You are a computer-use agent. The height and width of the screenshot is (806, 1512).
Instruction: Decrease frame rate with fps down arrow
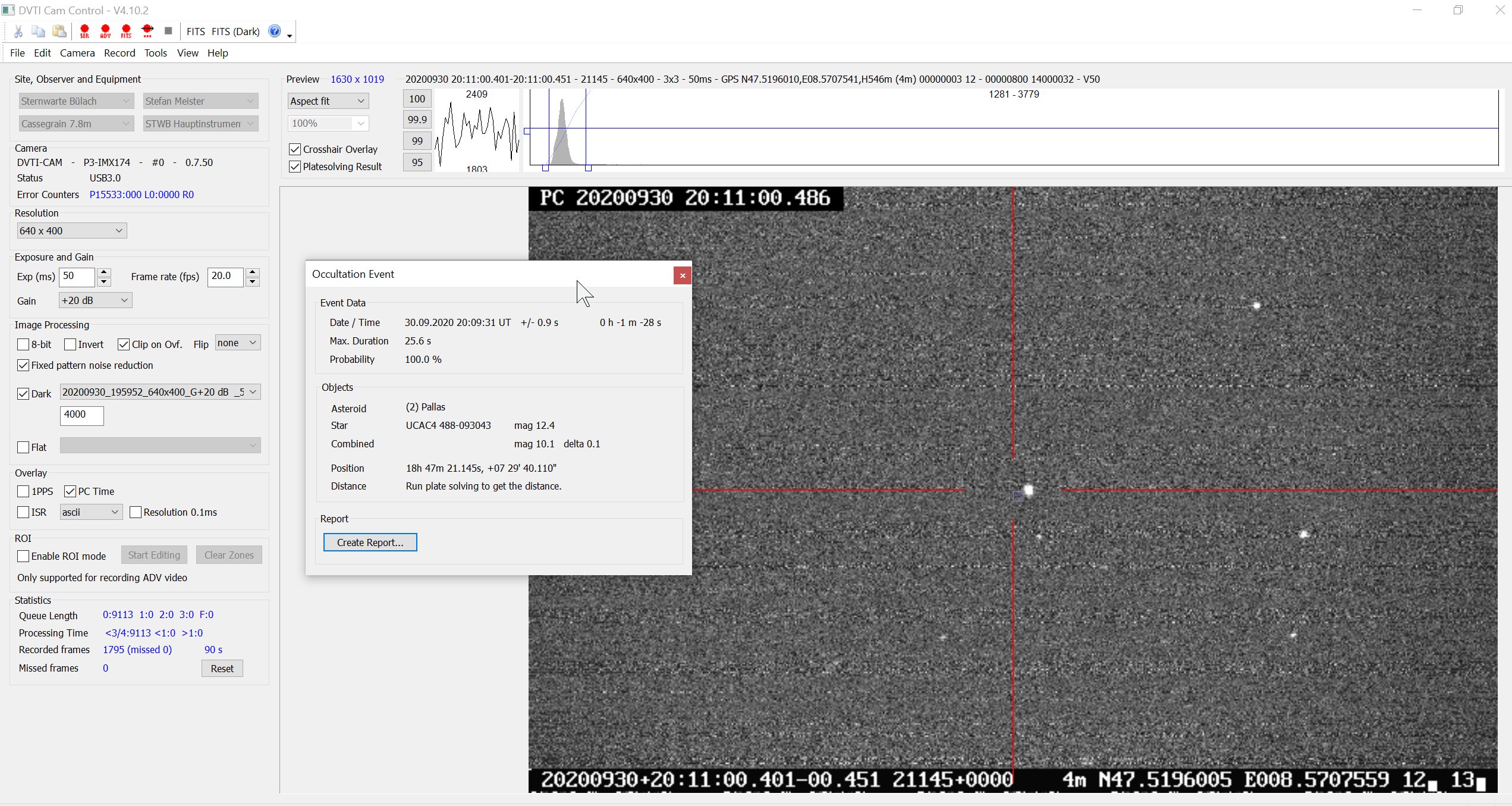click(253, 281)
